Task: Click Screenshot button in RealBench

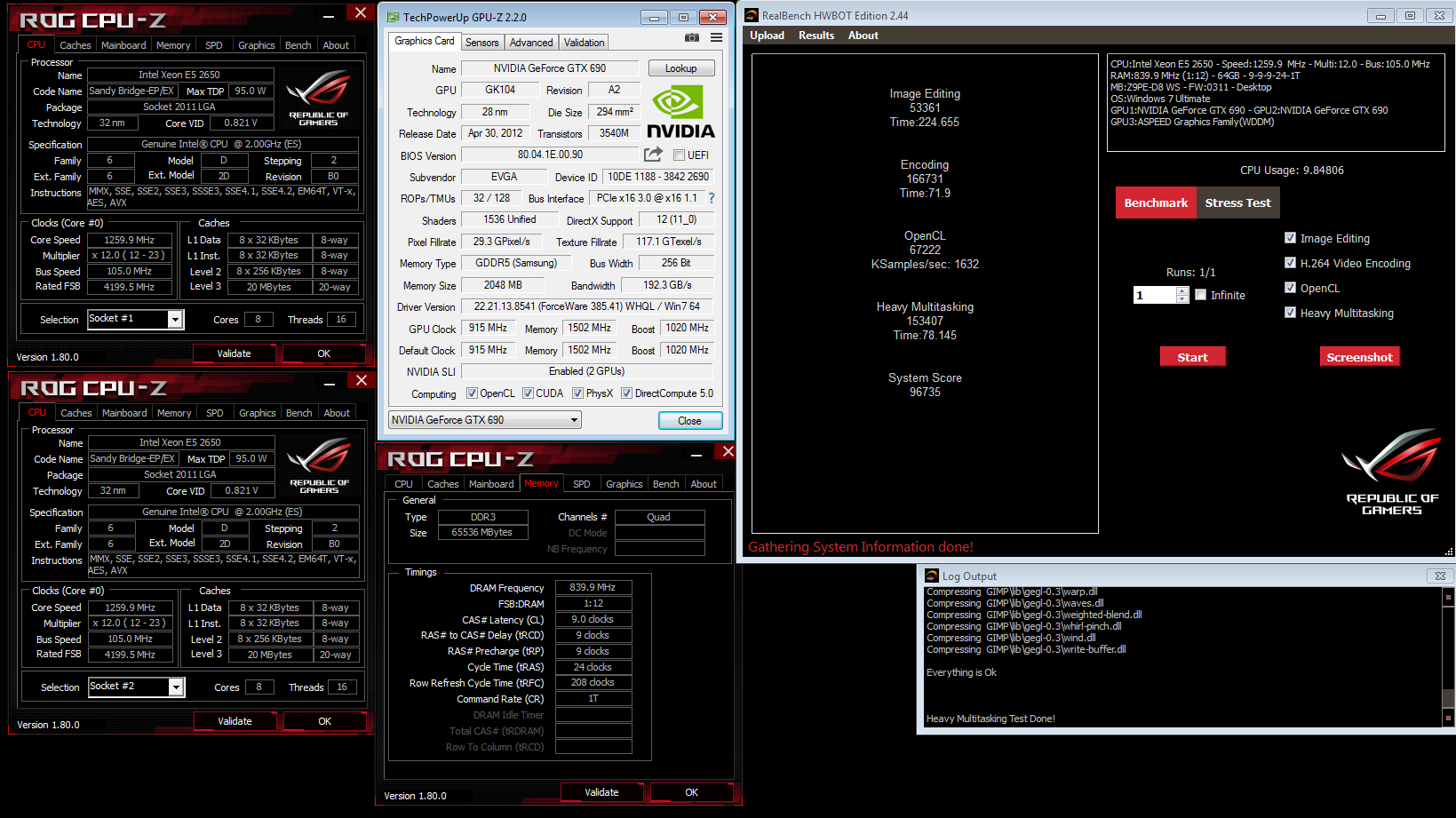Action: [x=1359, y=357]
